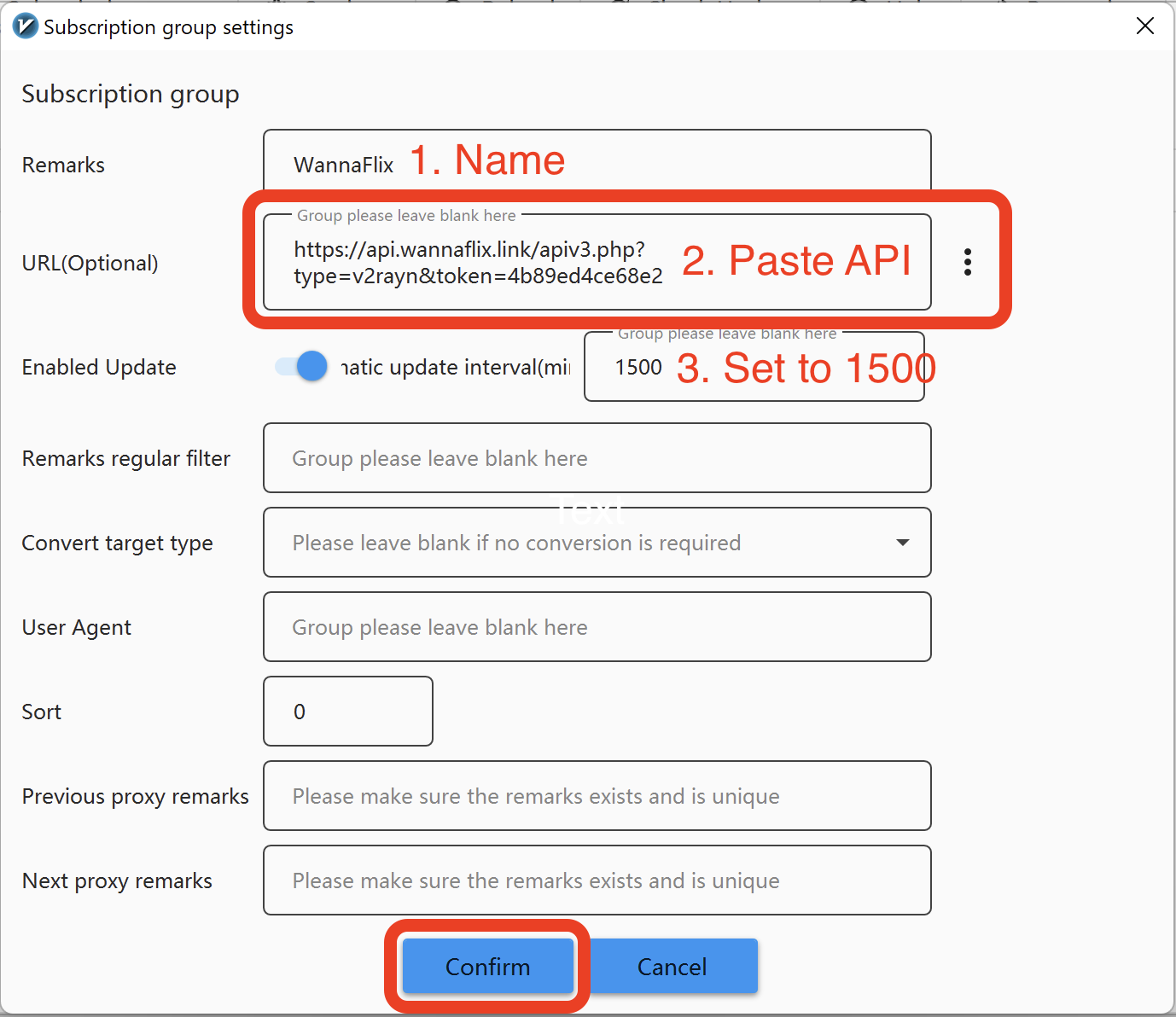Click the Enabled Update label
The height and width of the screenshot is (1017, 1176).
[99, 367]
